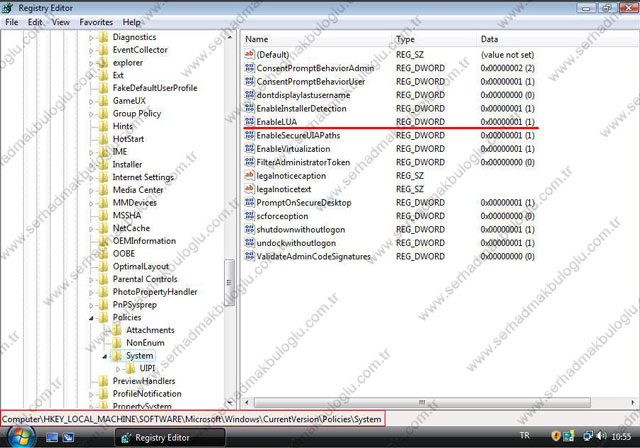This screenshot has height=448, width=640.
Task: Click the 10:55 taskbar clock
Action: pos(621,437)
